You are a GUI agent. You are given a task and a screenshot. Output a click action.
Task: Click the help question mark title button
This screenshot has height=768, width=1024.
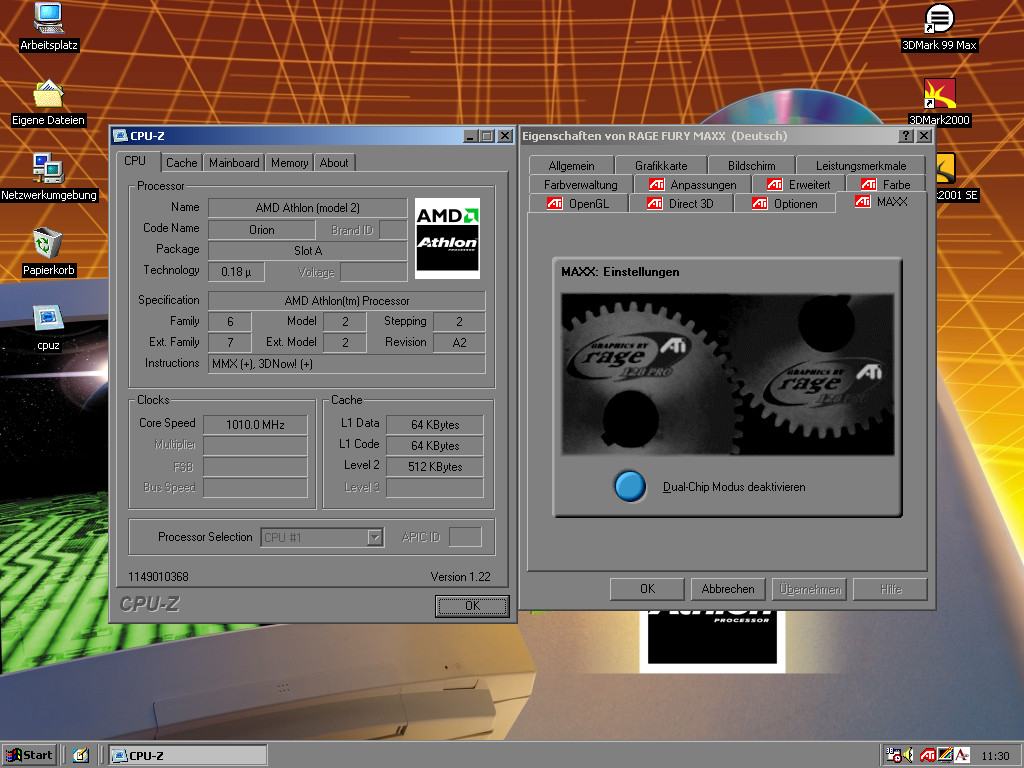click(x=906, y=136)
